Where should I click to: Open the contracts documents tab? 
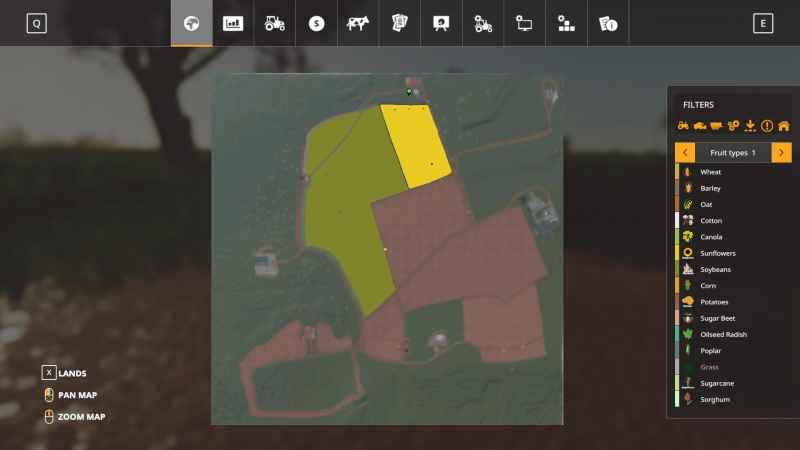point(399,23)
